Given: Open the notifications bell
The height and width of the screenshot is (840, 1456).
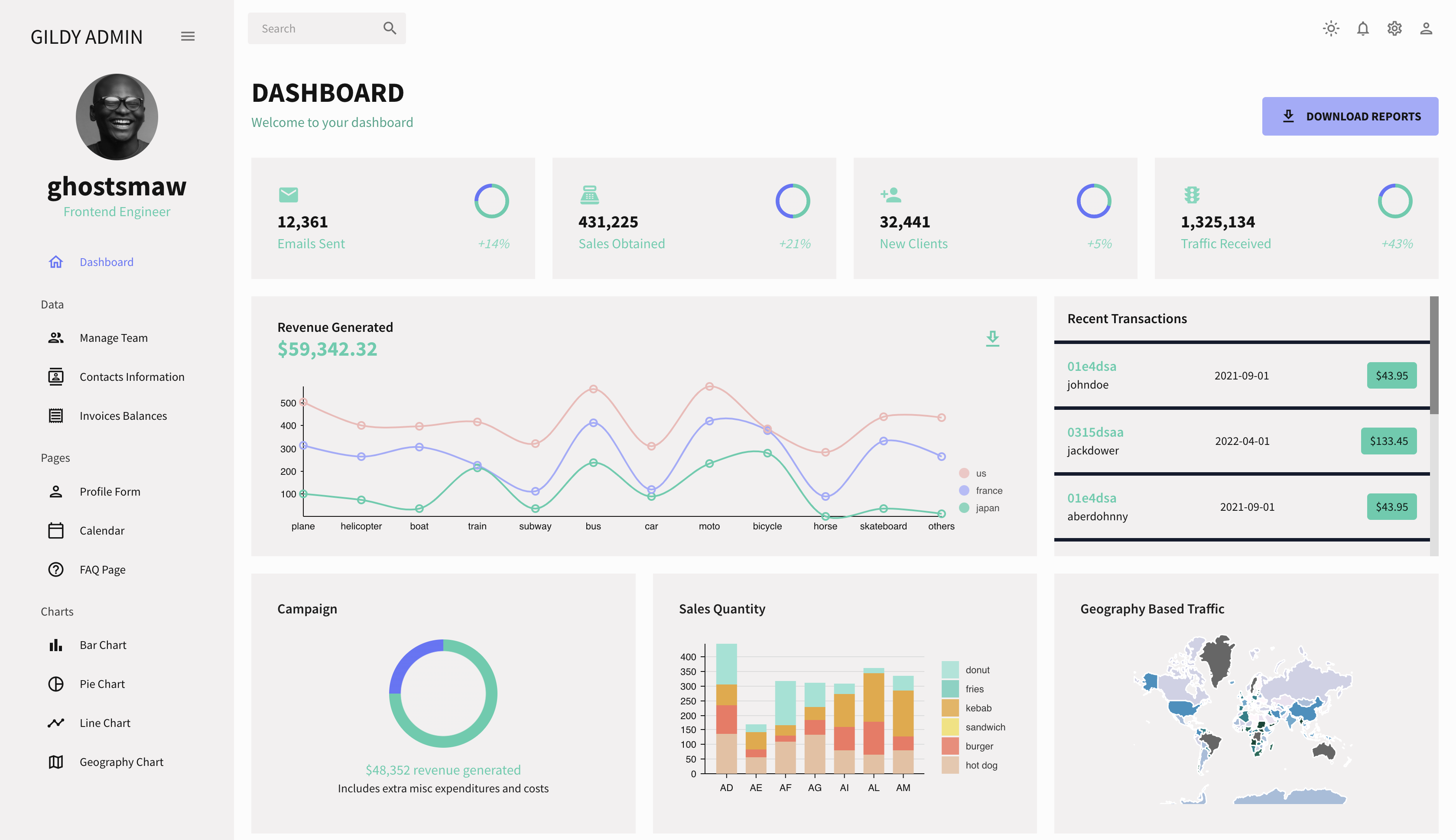Looking at the screenshot, I should (x=1362, y=28).
